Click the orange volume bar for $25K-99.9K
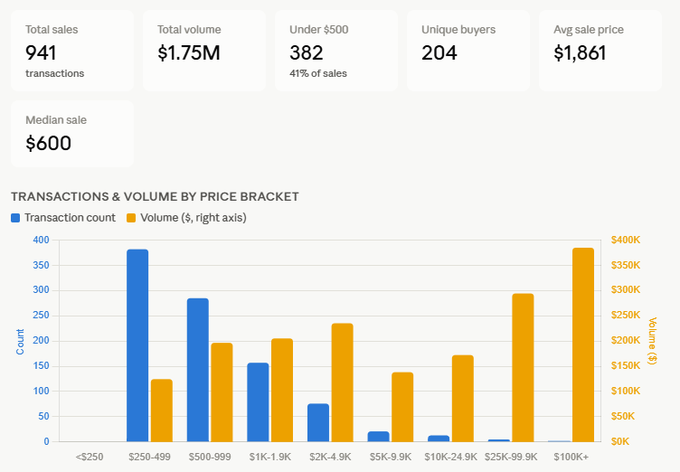 (x=523, y=367)
